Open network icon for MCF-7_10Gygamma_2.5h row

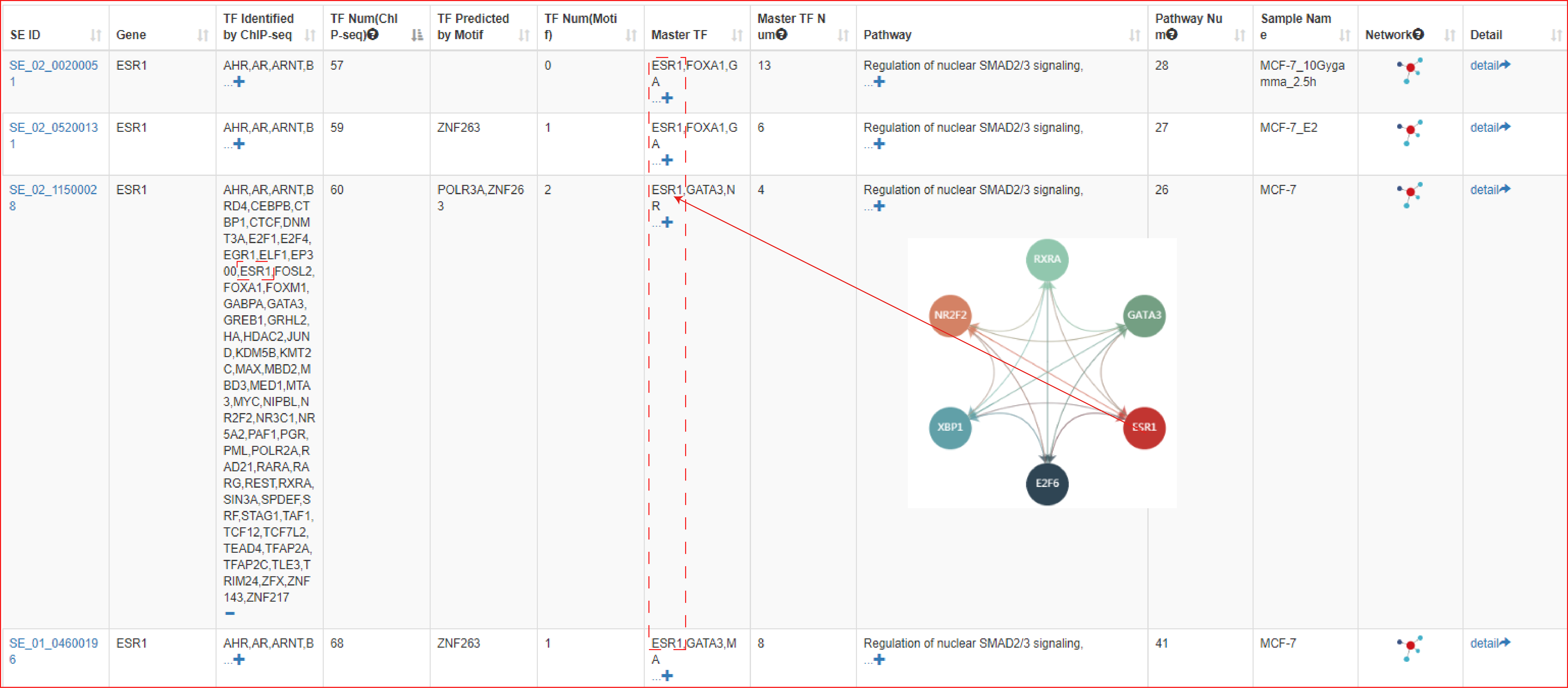pos(1410,71)
